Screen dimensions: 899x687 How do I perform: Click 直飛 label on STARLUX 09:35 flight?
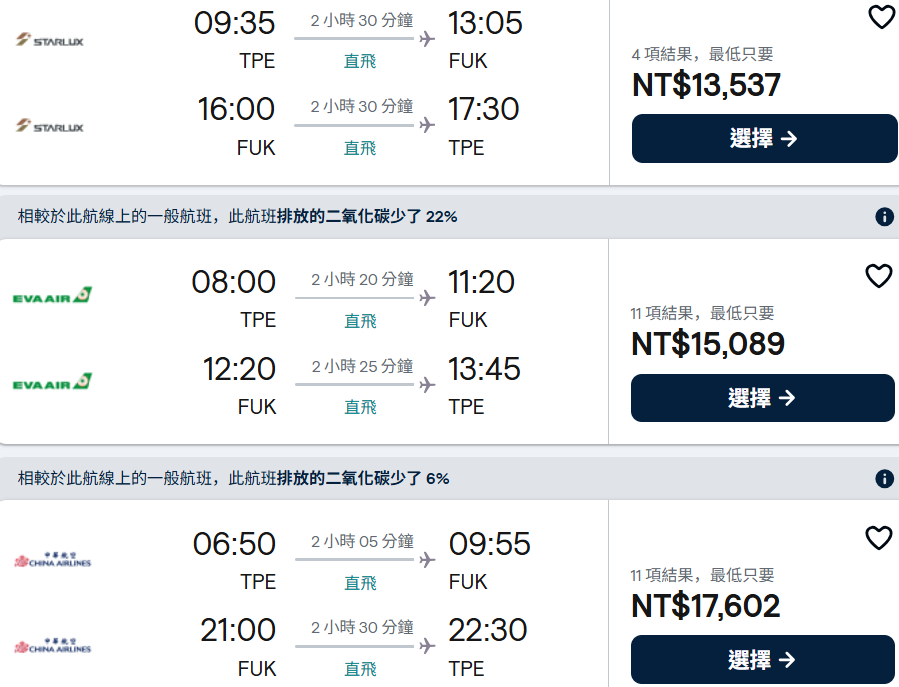pyautogui.click(x=360, y=61)
